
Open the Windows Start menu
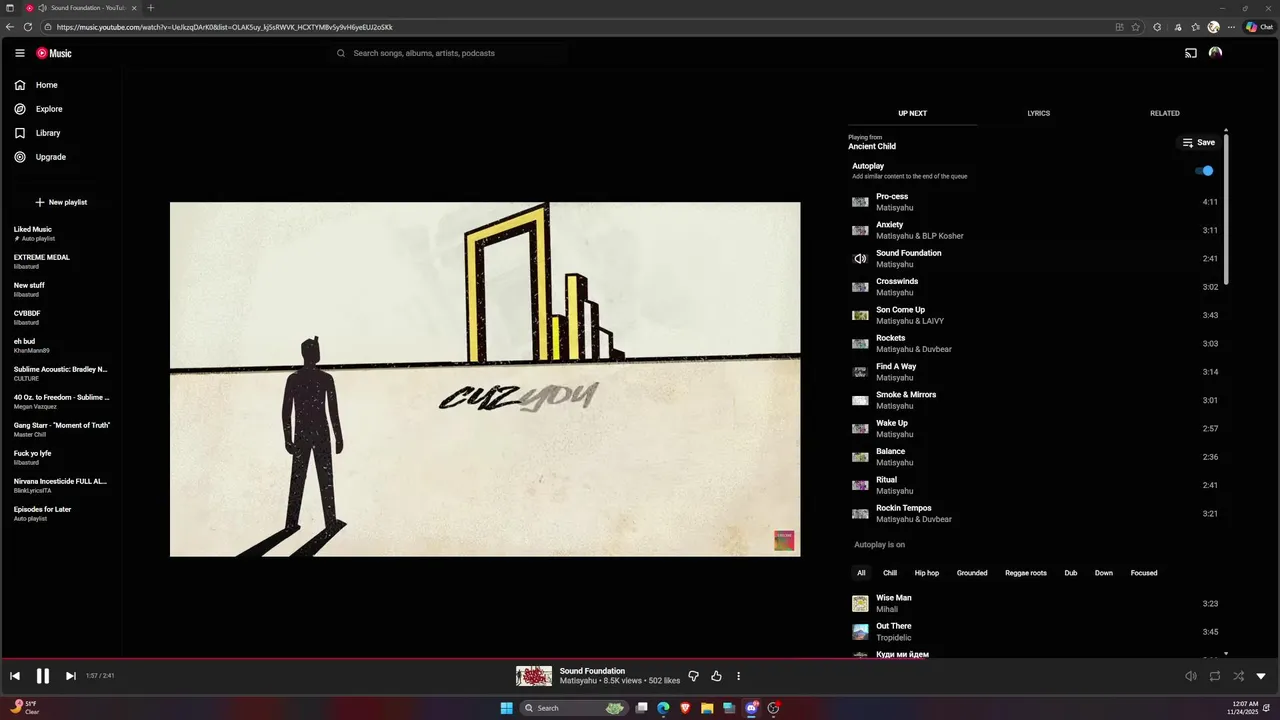(506, 708)
